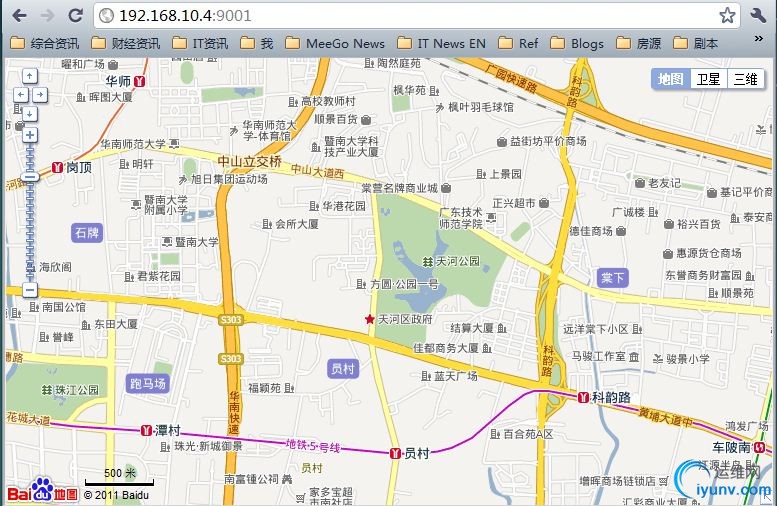The width and height of the screenshot is (777, 506).
Task: Pan the map left with the arrow button
Action: coord(20,95)
